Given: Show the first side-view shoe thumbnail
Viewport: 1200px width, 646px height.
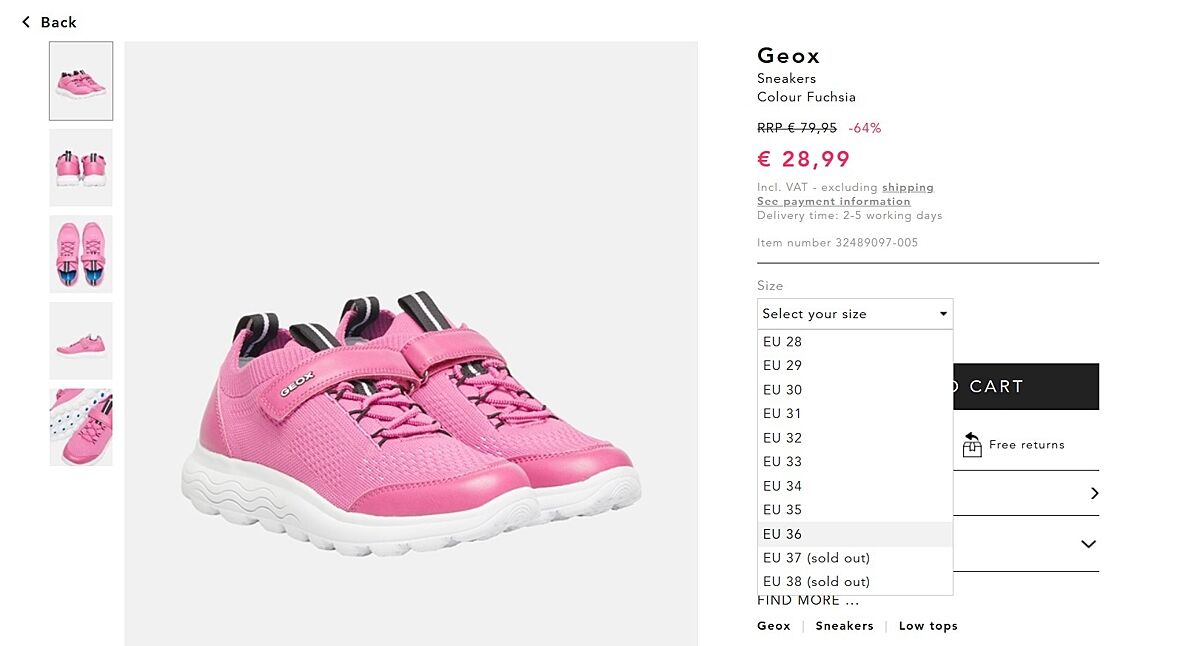Looking at the screenshot, I should coord(81,81).
